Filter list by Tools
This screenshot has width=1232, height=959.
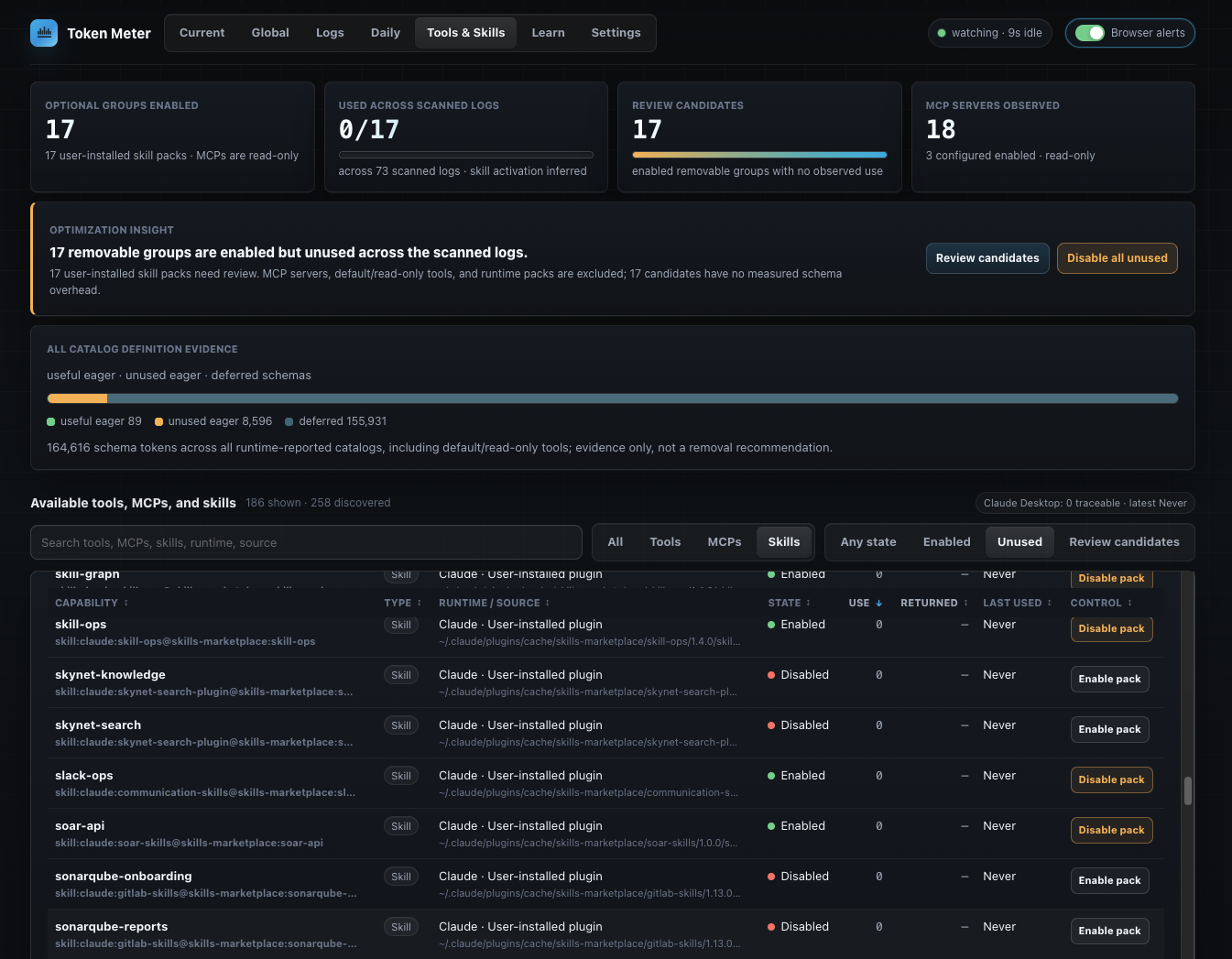(665, 542)
